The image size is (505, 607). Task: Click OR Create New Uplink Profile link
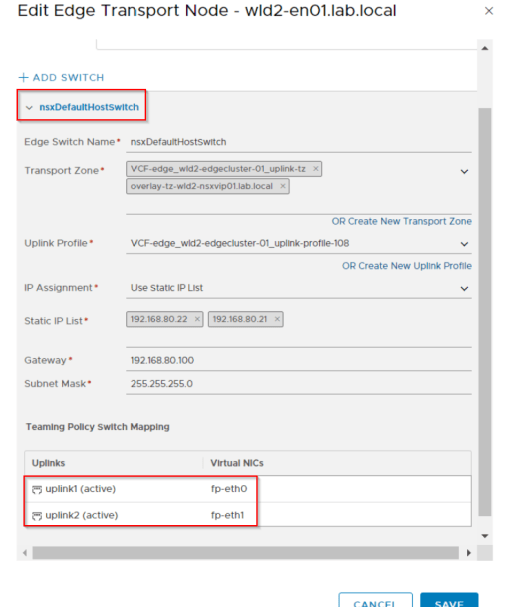(x=407, y=266)
